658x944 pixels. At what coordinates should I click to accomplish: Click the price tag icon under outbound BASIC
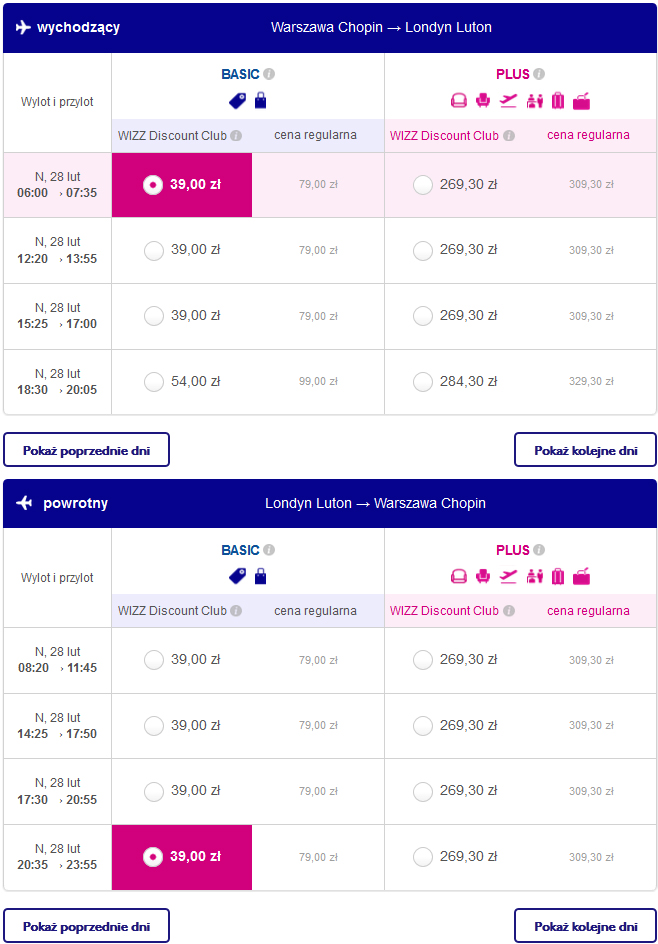[238, 100]
